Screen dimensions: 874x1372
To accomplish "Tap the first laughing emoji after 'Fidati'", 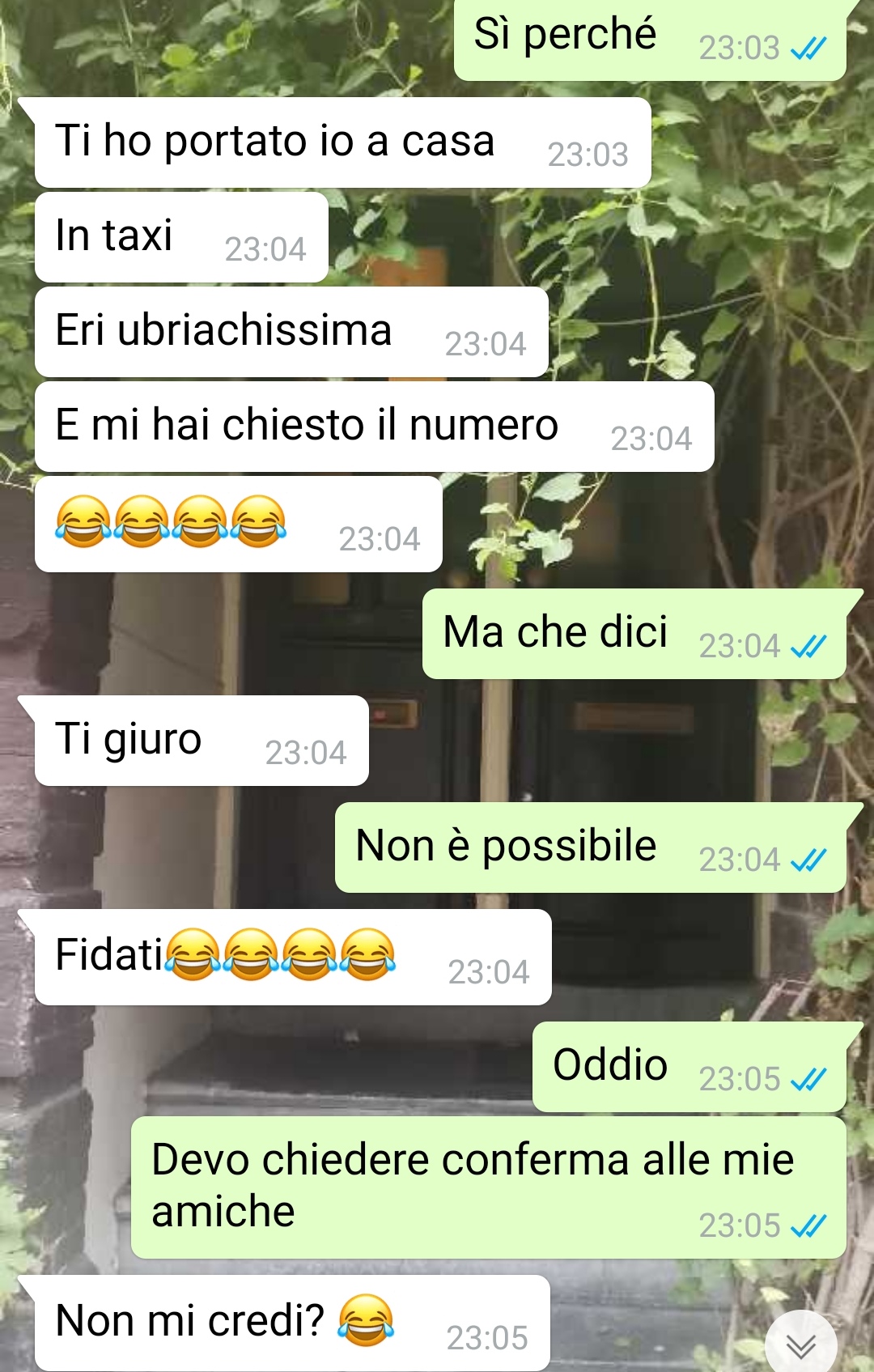I will (193, 954).
